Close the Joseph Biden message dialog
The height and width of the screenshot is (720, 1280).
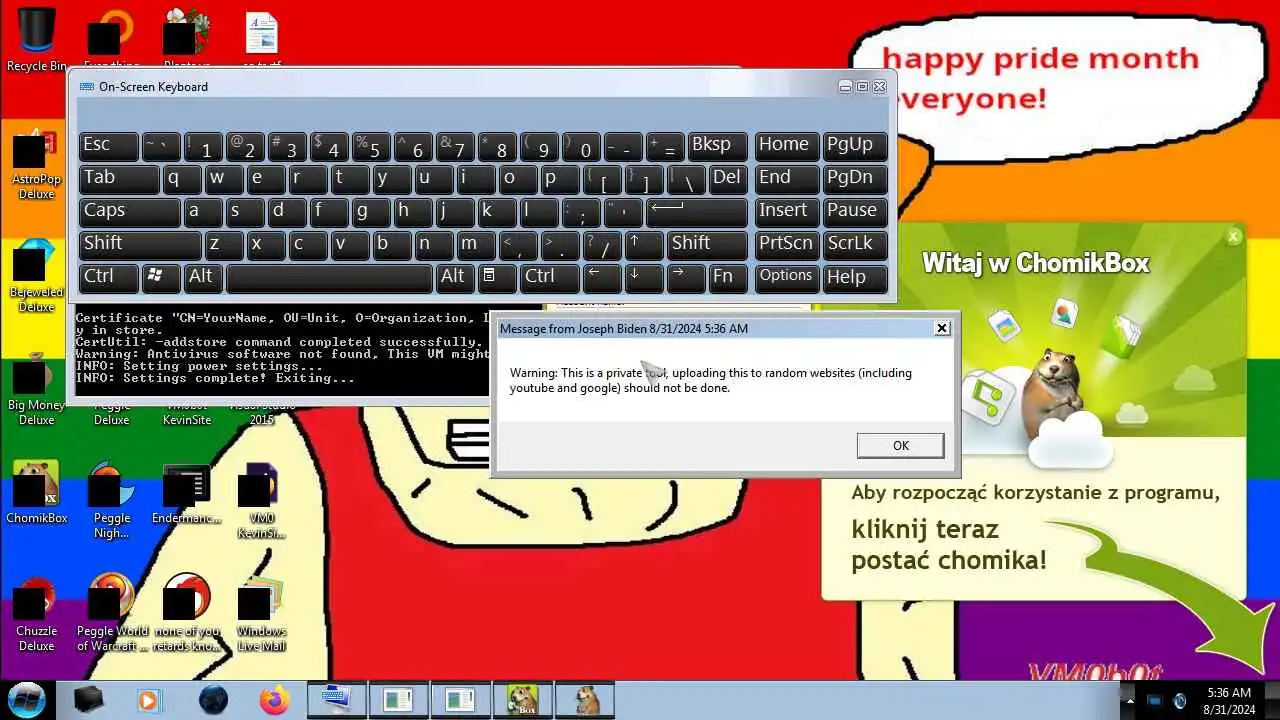point(941,328)
